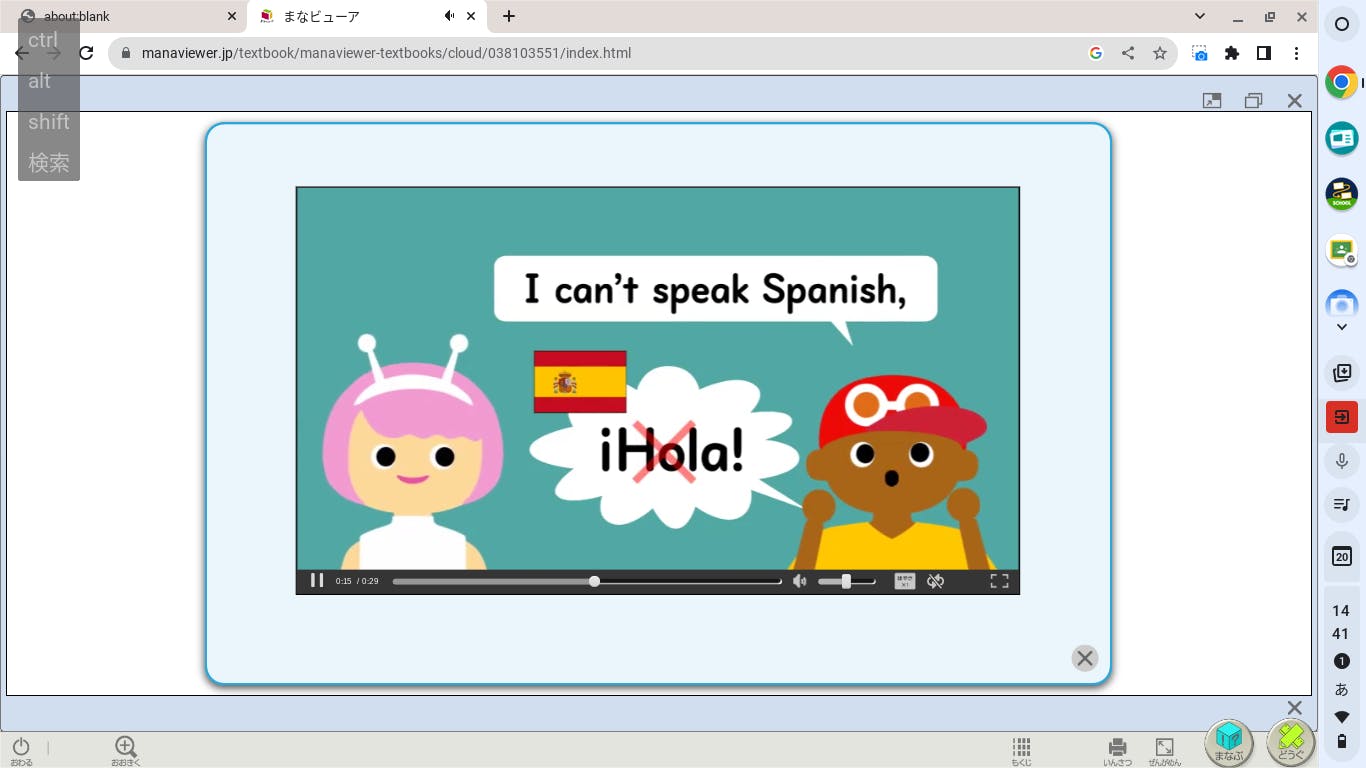Image resolution: width=1366 pixels, height=768 pixels.
Task: Open the もくじ table of contents
Action: [x=1021, y=749]
